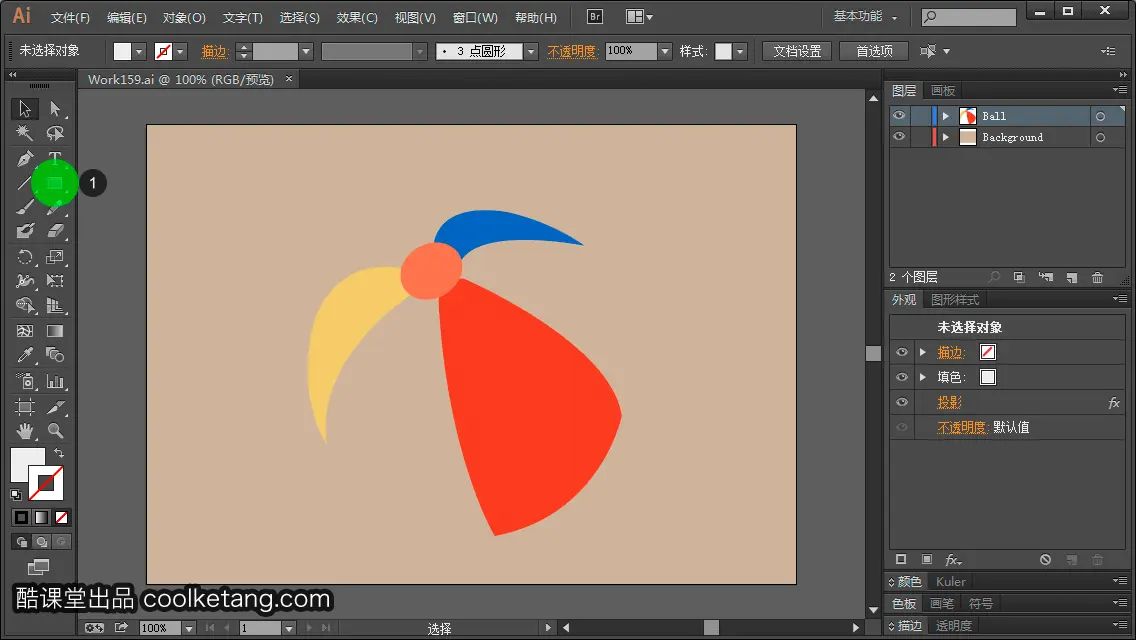
Task: Select the Lasso tool
Action: [55, 133]
